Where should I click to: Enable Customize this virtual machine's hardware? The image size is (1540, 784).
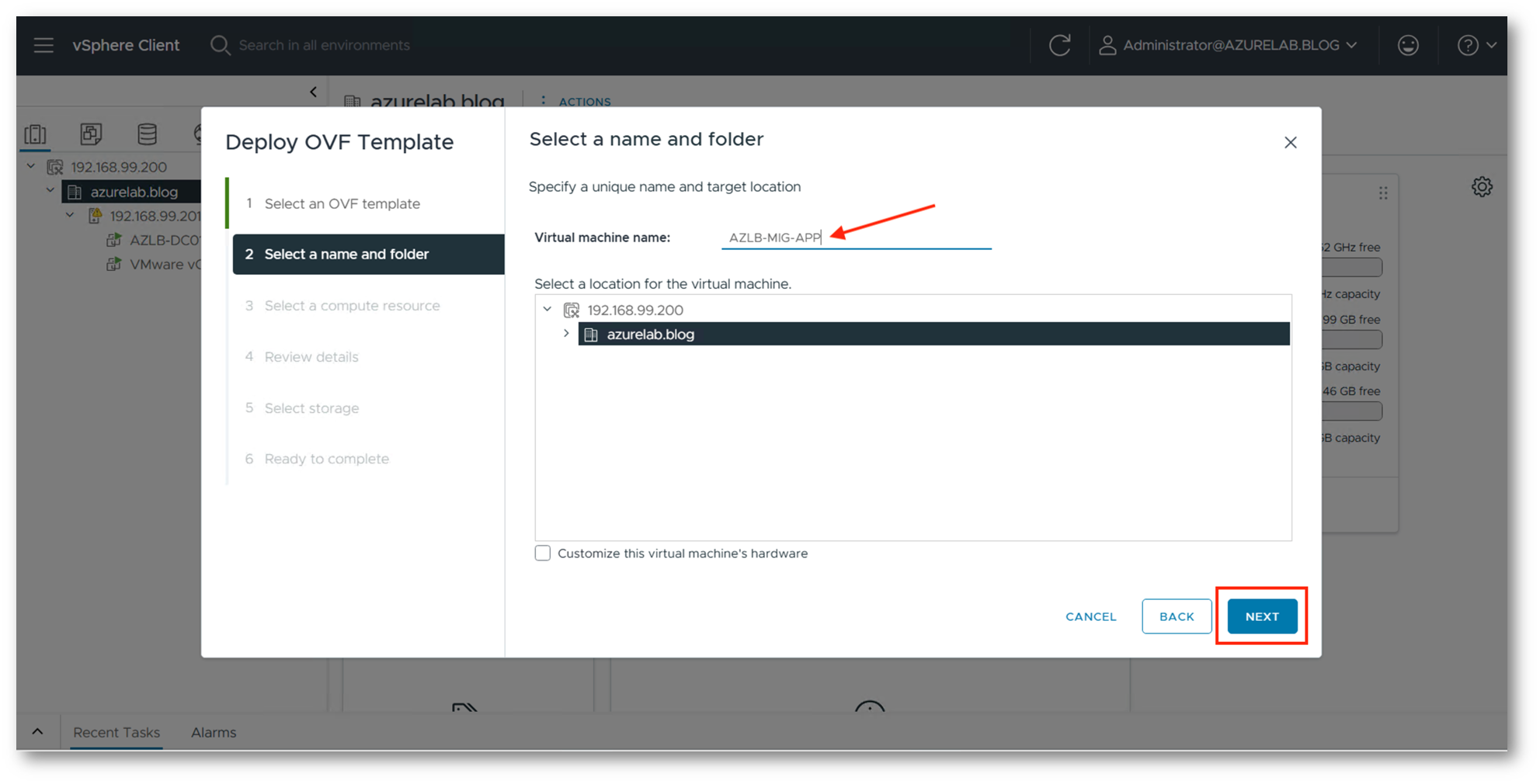click(542, 553)
